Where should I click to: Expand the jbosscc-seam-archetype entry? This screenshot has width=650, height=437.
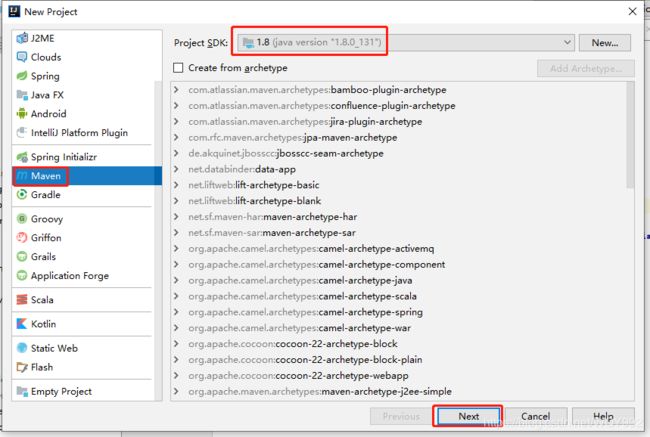[176, 153]
